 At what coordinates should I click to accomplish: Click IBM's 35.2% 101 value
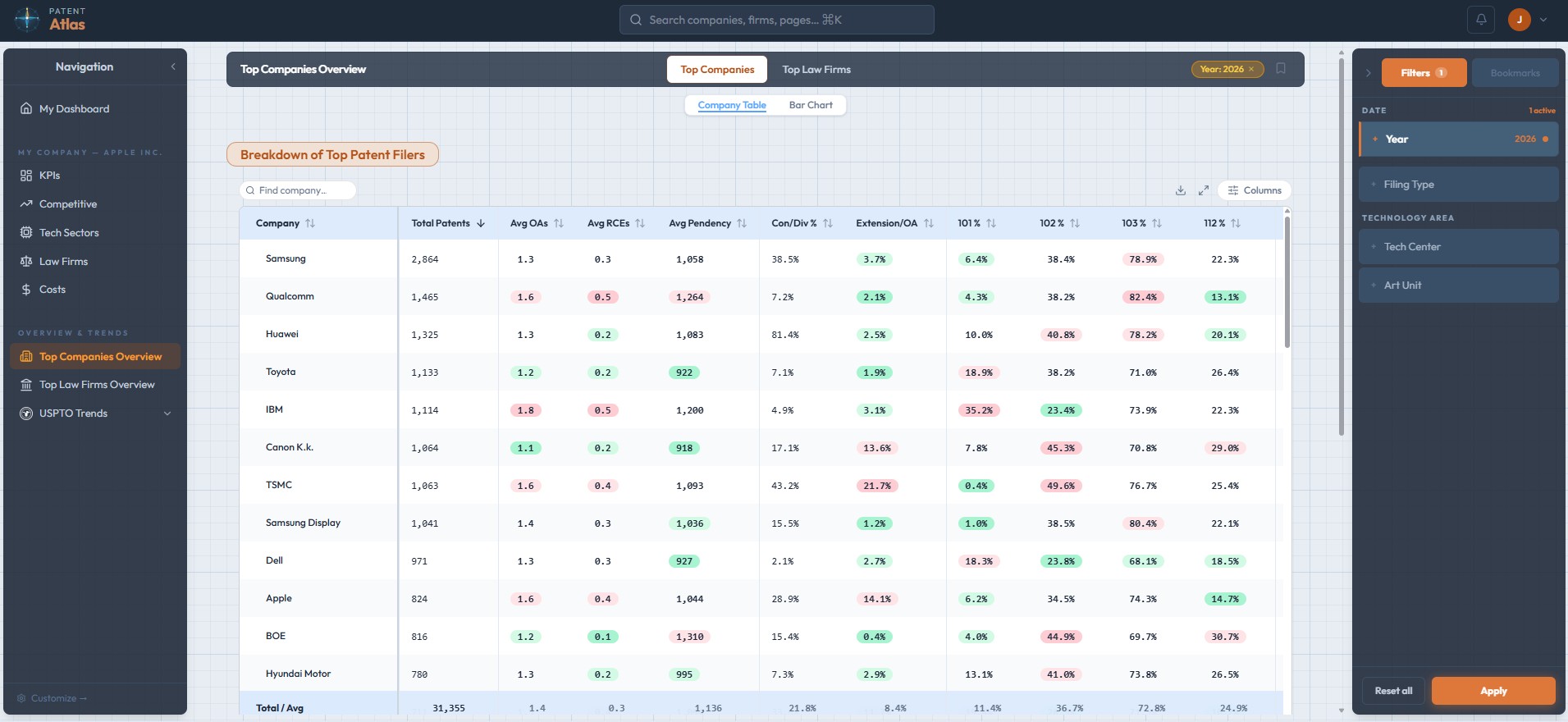[x=979, y=410]
